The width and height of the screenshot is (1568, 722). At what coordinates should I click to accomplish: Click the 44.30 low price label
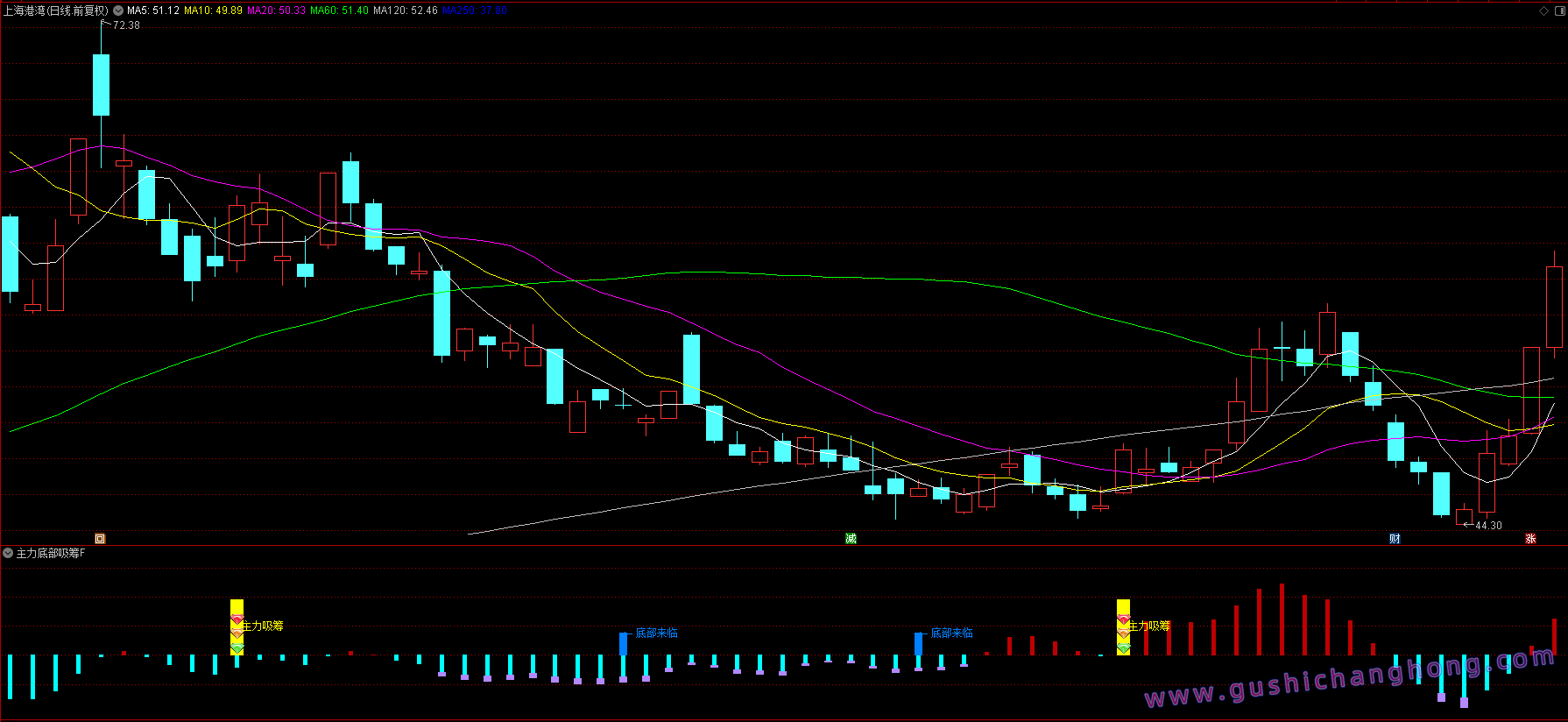coord(1488,526)
